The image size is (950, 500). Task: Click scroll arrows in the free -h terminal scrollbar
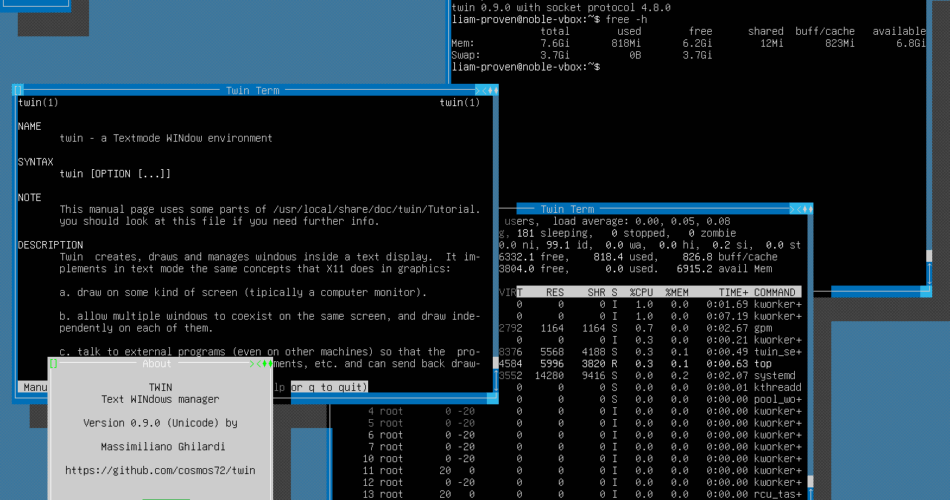click(x=929, y=274)
